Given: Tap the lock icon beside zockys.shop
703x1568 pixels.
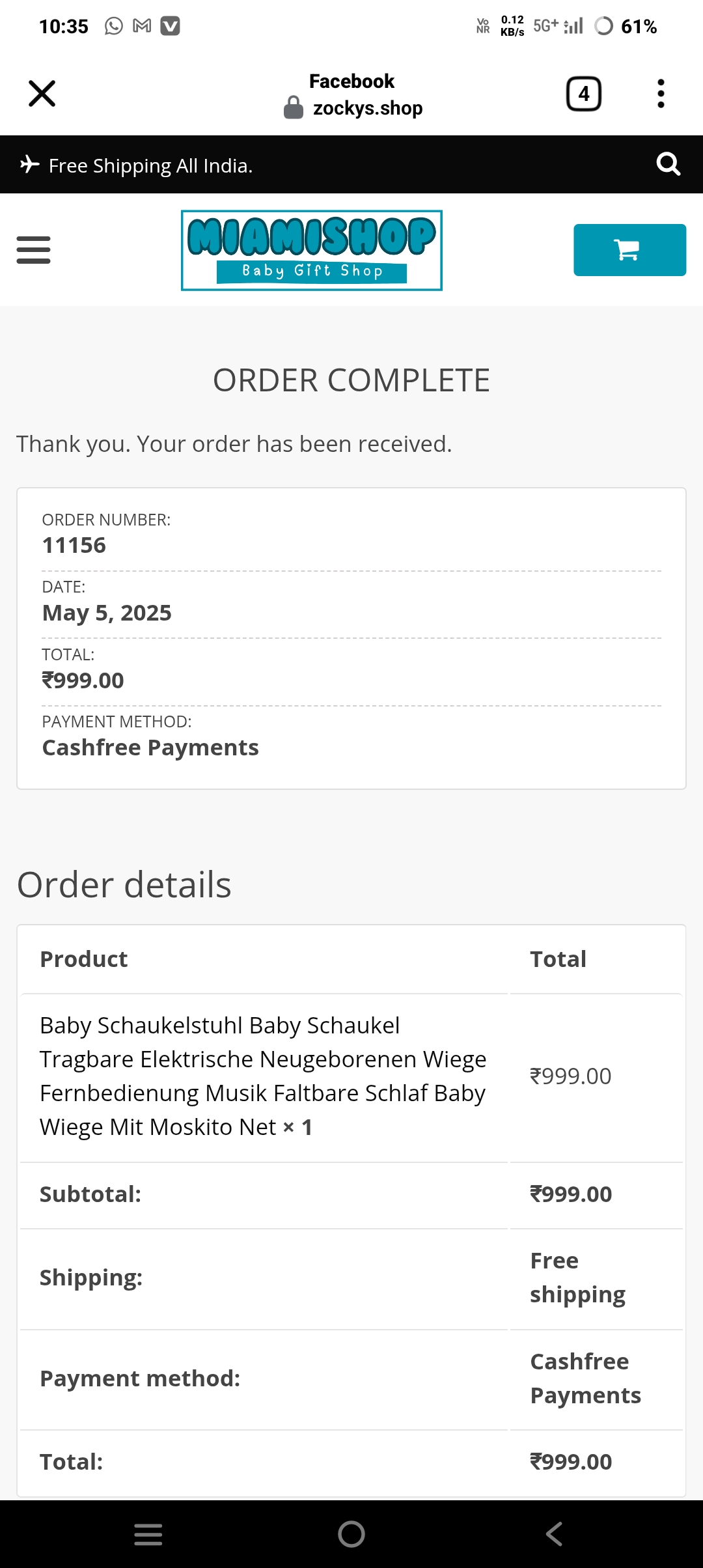Looking at the screenshot, I should click(x=294, y=108).
